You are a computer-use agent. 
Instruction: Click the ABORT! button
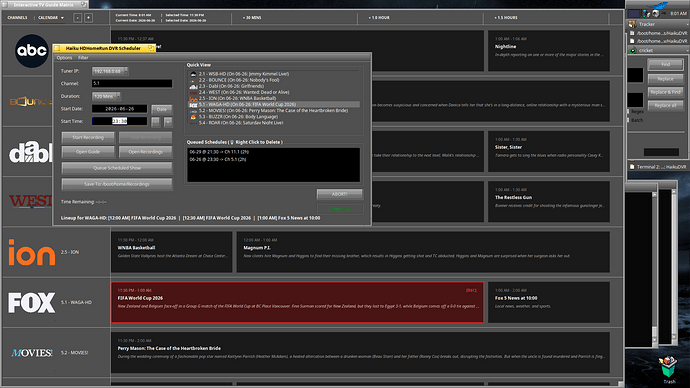click(x=340, y=194)
